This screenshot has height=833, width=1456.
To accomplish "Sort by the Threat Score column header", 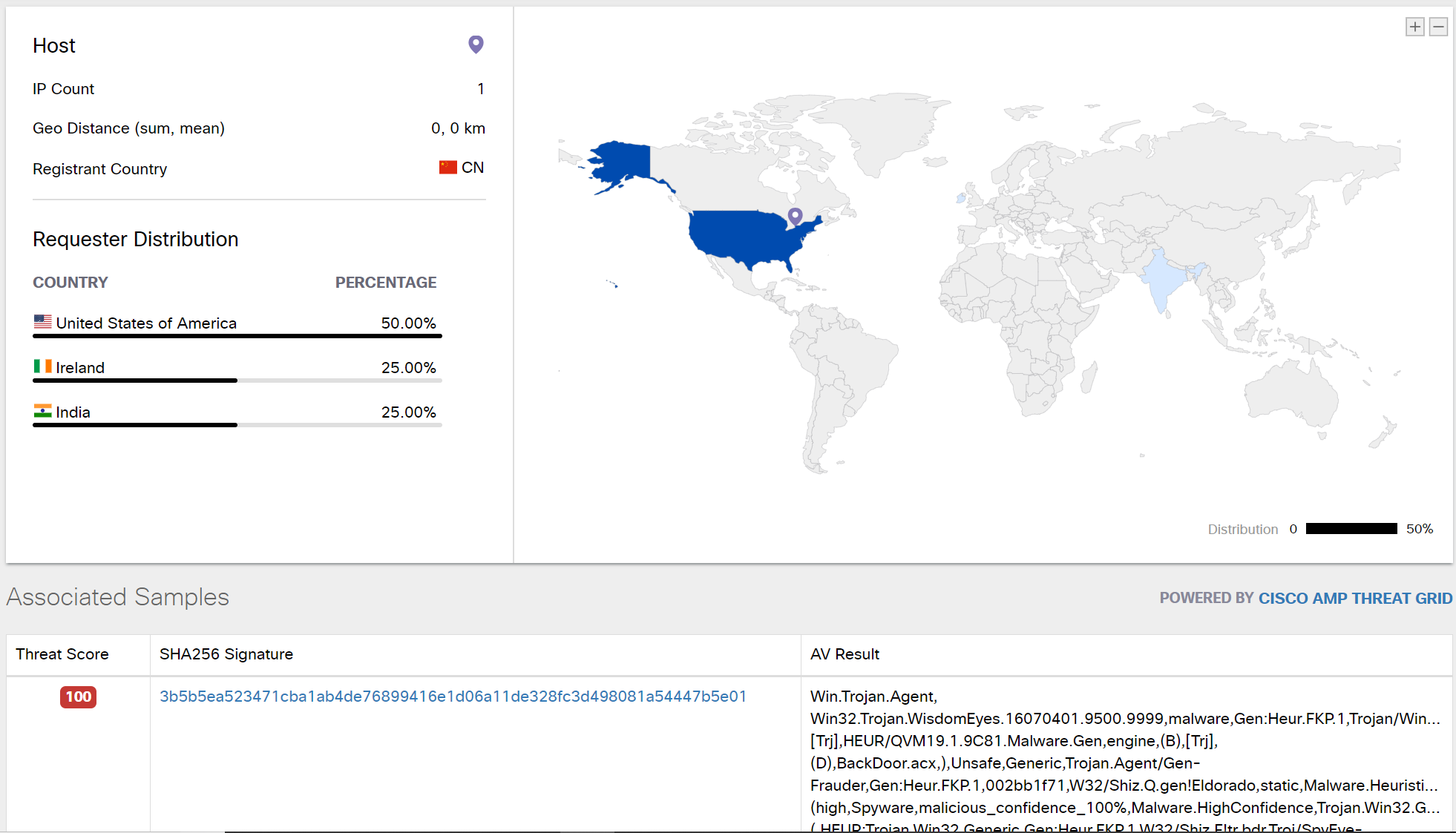I will tap(62, 654).
